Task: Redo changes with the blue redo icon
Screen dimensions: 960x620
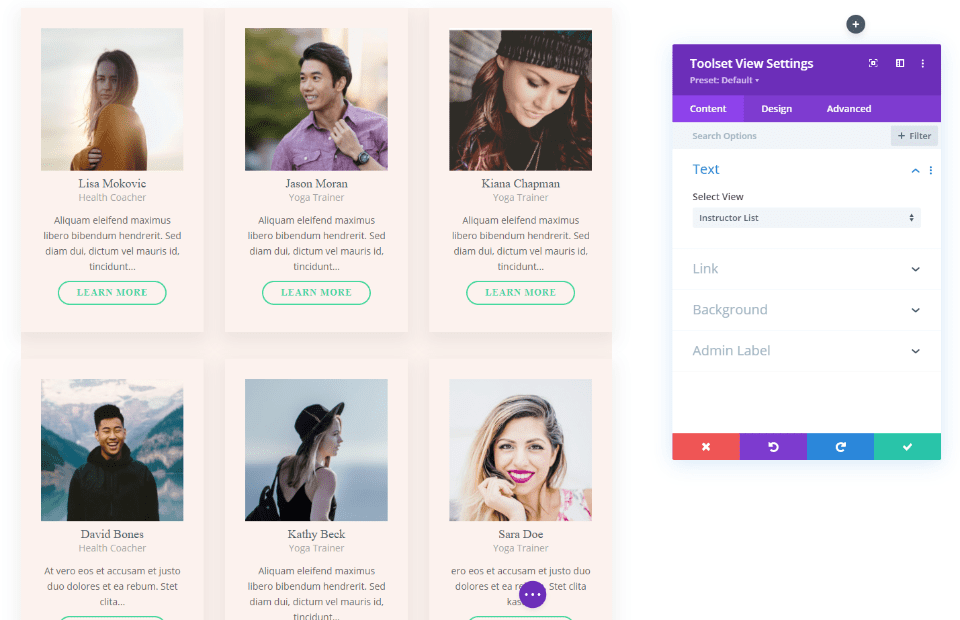Action: 840,446
